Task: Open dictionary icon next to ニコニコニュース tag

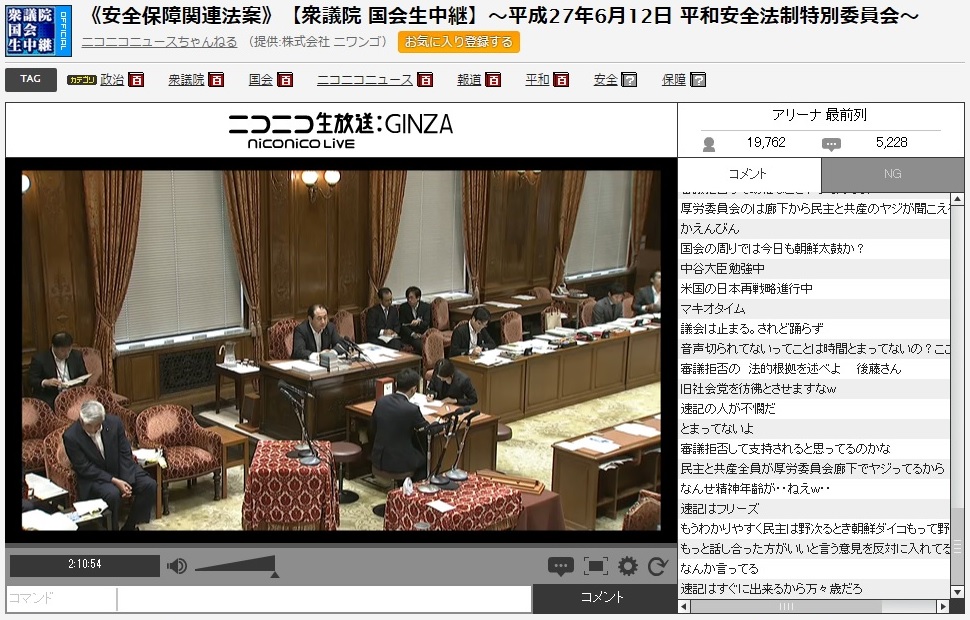Action: (x=425, y=80)
